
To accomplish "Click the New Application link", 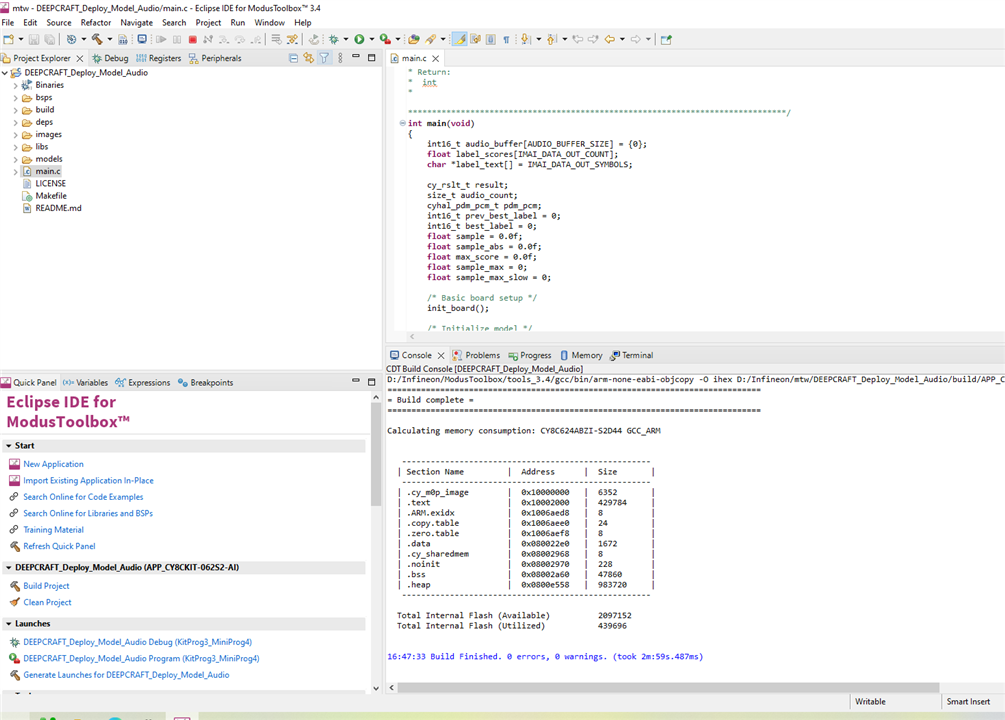I will pos(53,464).
